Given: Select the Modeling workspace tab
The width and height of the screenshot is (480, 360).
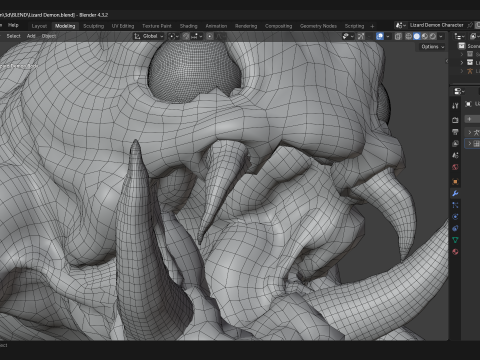Looking at the screenshot, I should [x=65, y=26].
